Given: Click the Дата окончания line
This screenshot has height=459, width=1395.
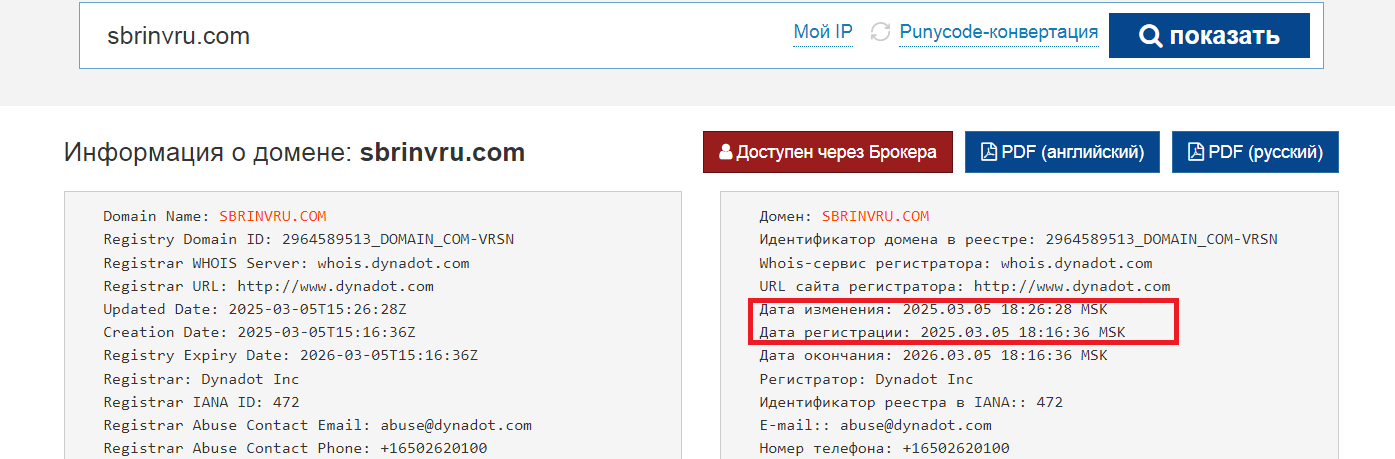Looking at the screenshot, I should tap(933, 355).
